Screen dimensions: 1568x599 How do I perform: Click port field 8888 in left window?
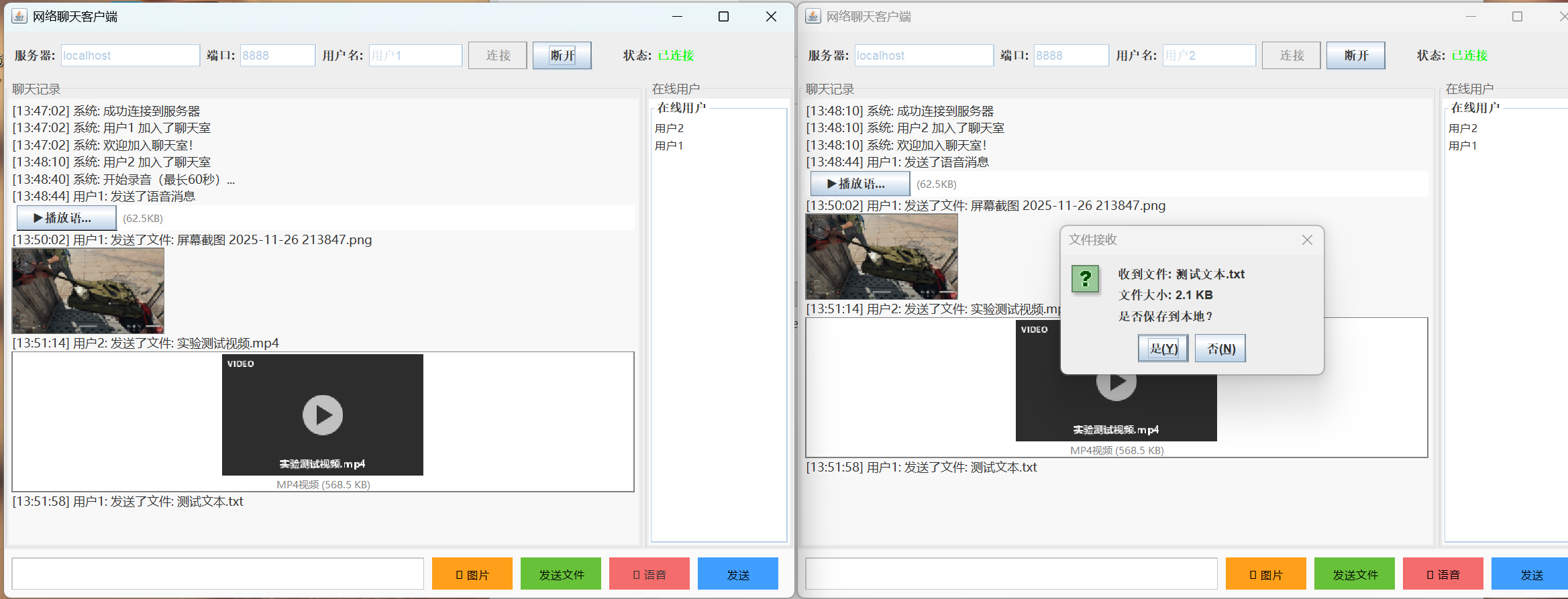(x=278, y=56)
